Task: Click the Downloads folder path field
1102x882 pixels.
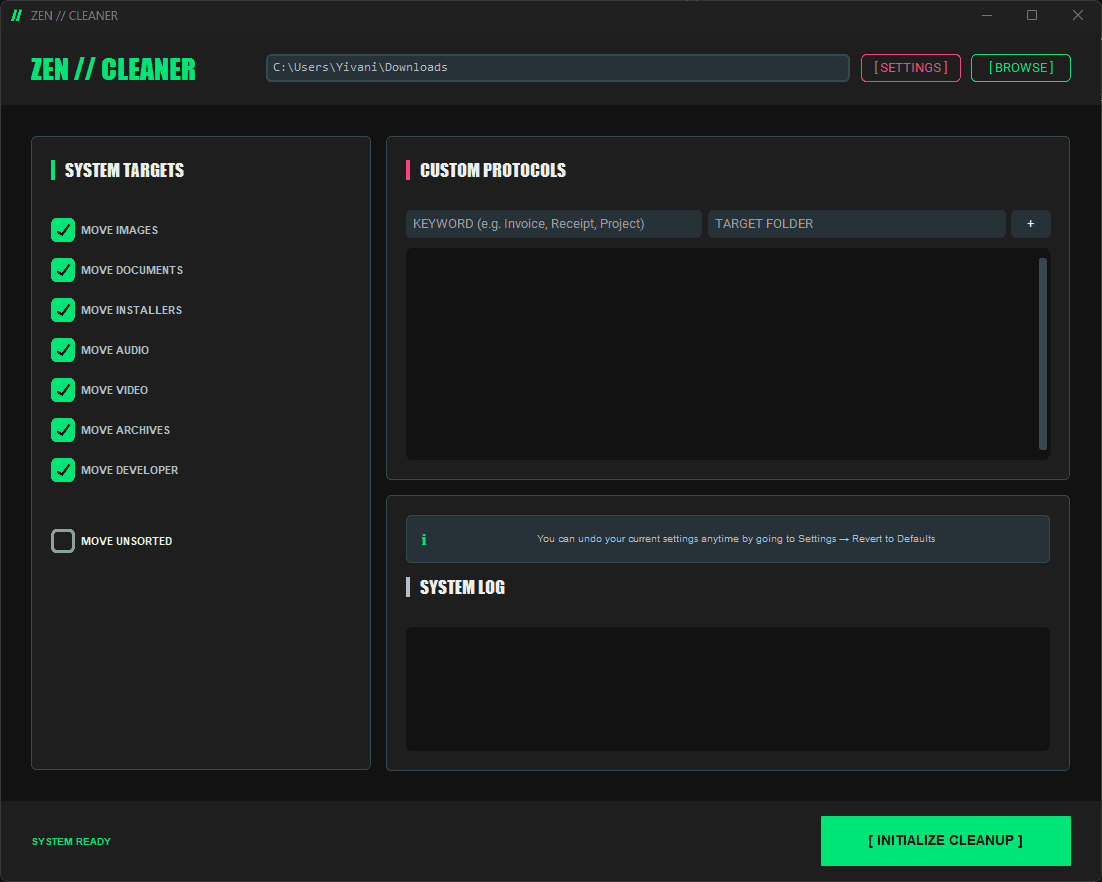Action: [x=557, y=68]
